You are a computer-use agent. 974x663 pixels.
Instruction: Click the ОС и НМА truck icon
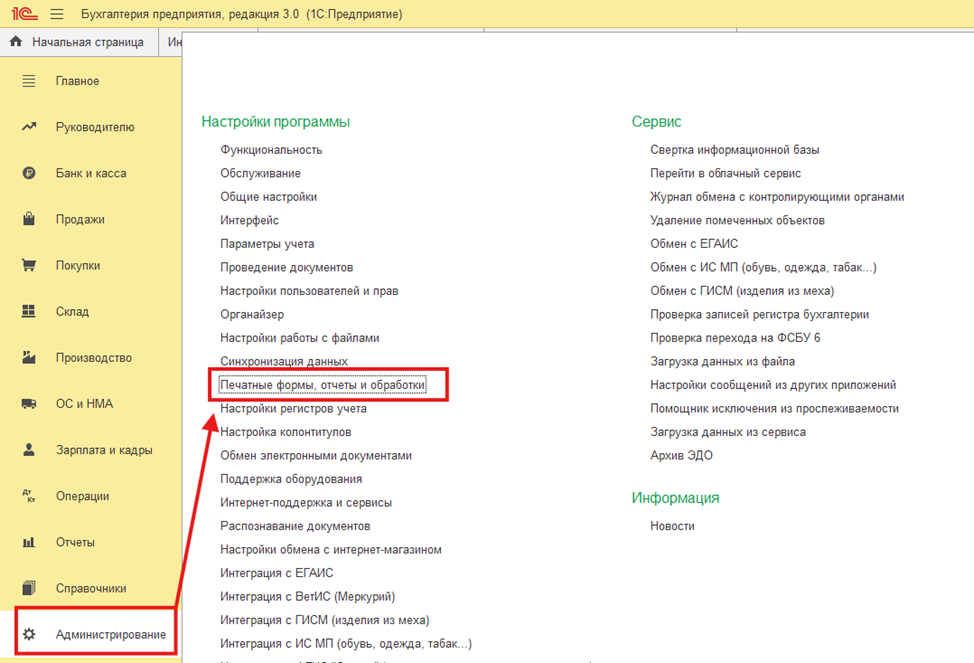(x=29, y=404)
